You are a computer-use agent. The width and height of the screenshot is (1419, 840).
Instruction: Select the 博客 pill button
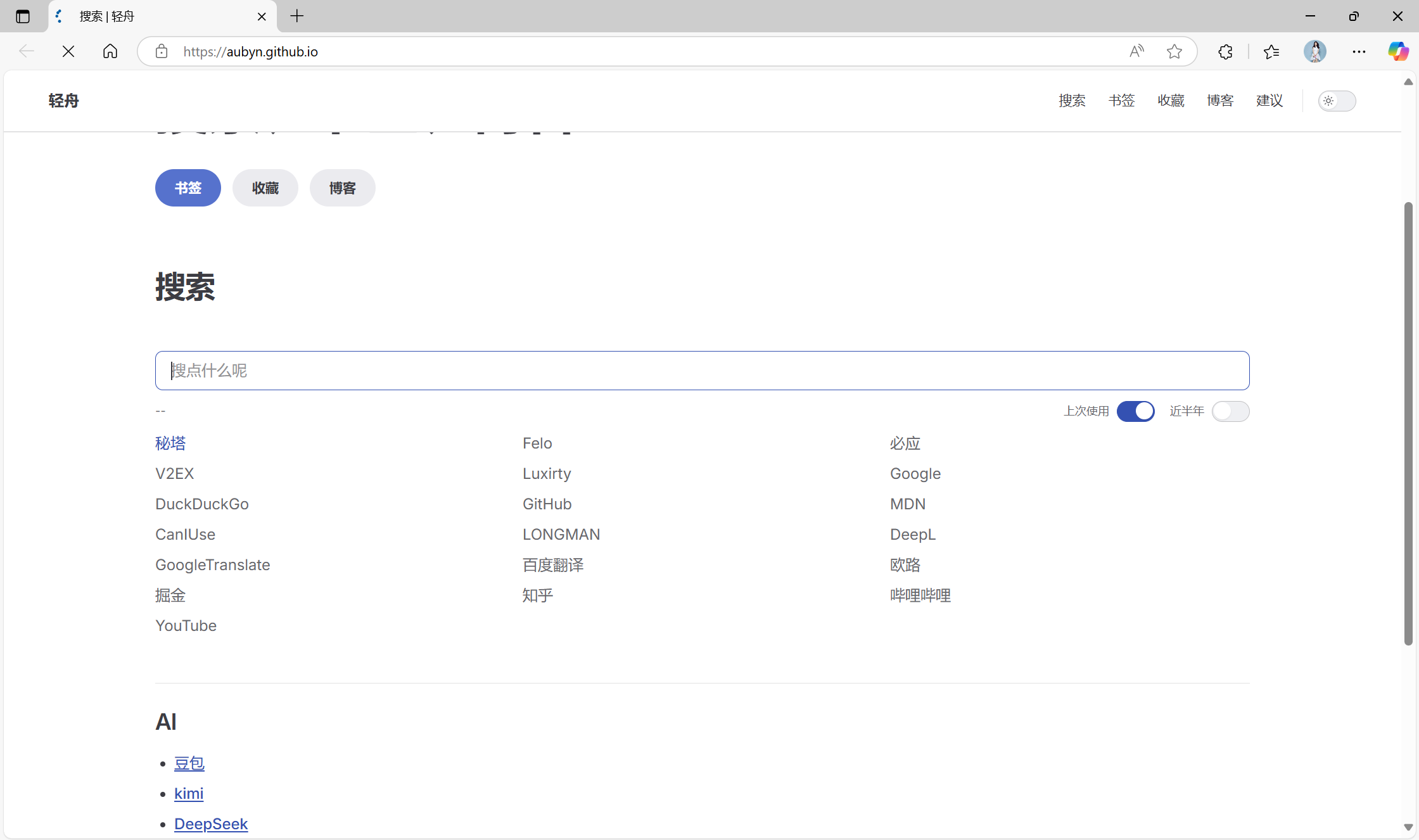click(343, 188)
